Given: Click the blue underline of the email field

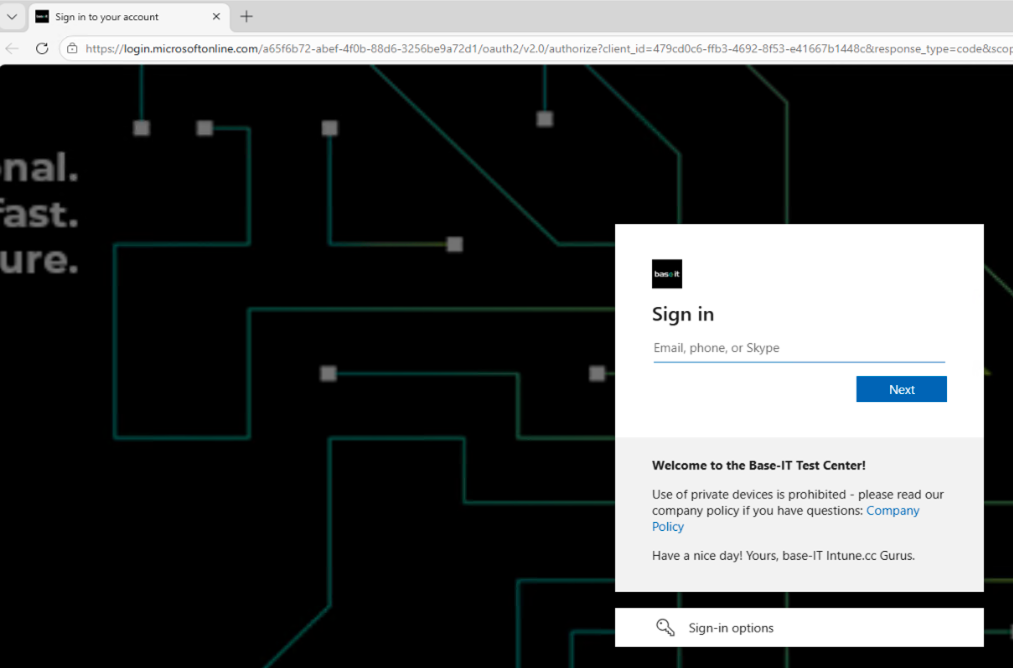Looking at the screenshot, I should click(798, 361).
